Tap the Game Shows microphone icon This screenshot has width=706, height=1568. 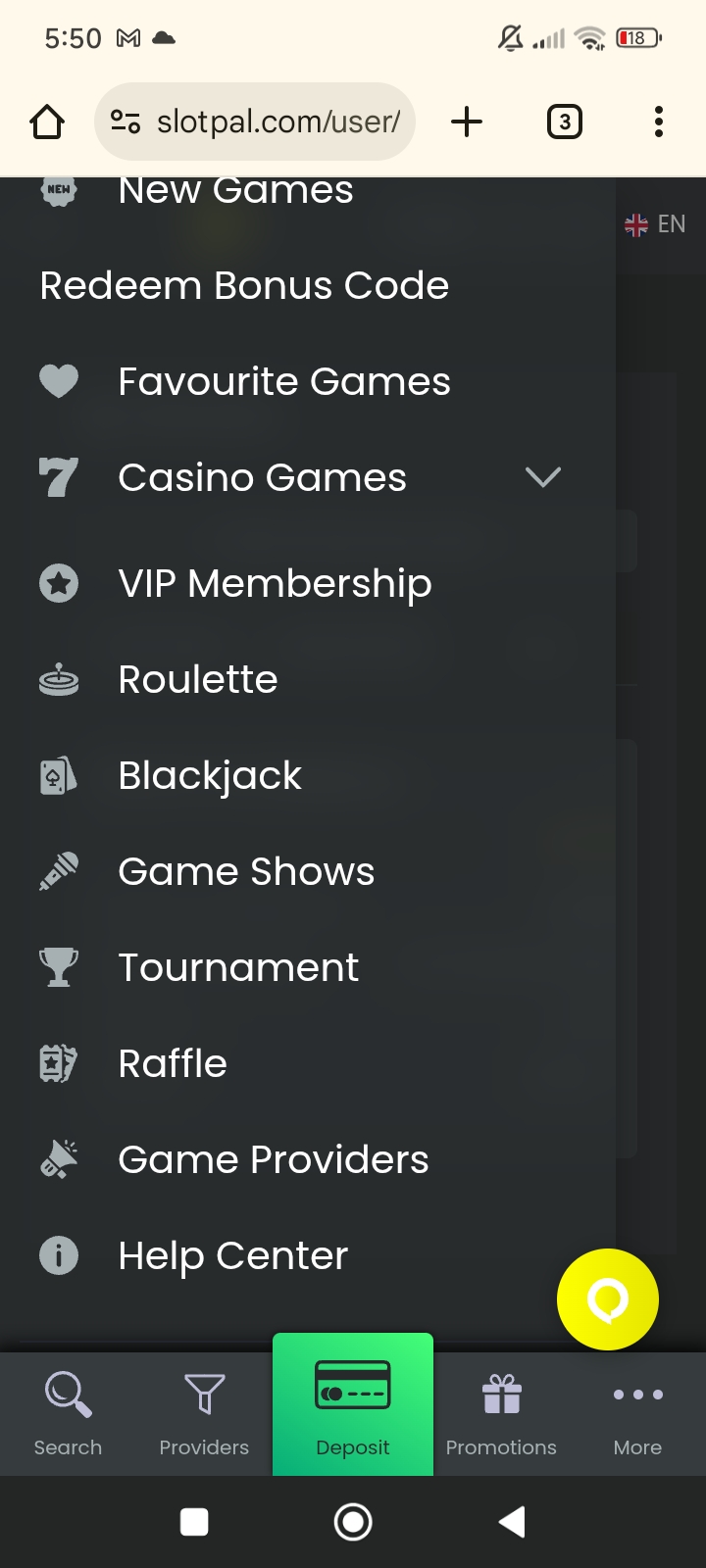[59, 871]
